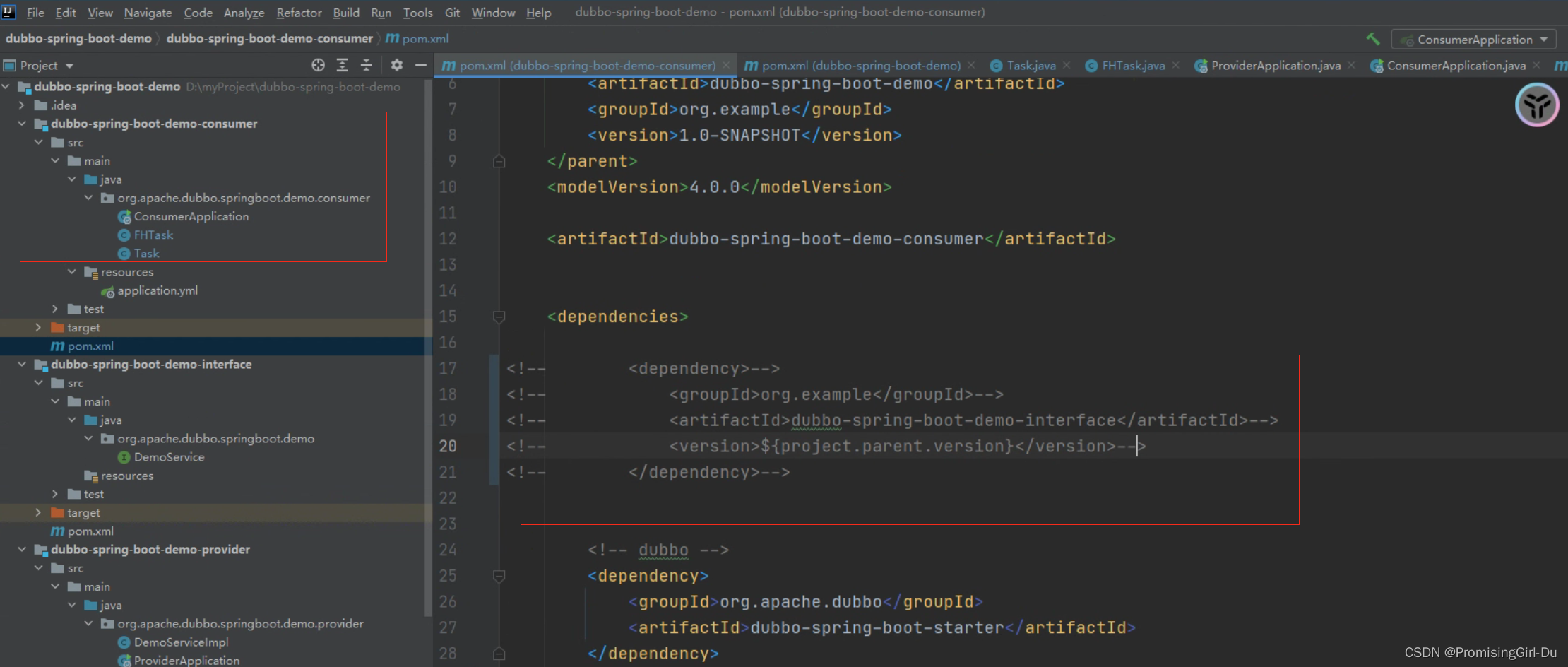
Task: Click line number 20 in gutter
Action: point(448,447)
